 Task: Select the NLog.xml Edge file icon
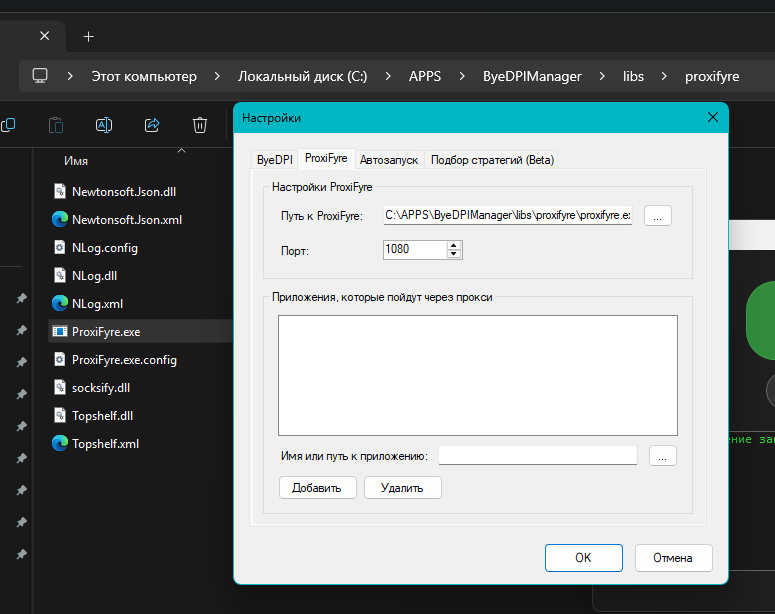click(59, 303)
